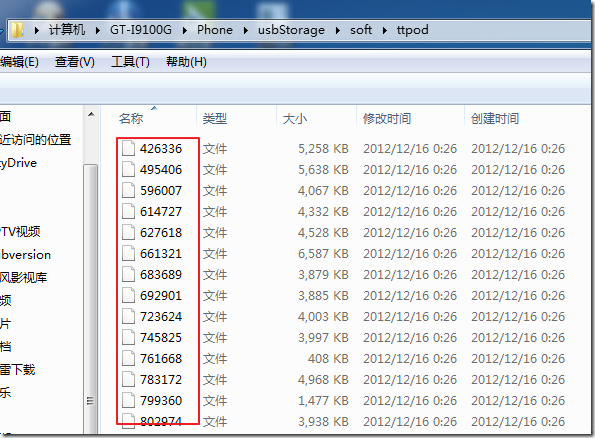
Task: Click navigation pane scroll up arrow
Action: tap(91, 114)
